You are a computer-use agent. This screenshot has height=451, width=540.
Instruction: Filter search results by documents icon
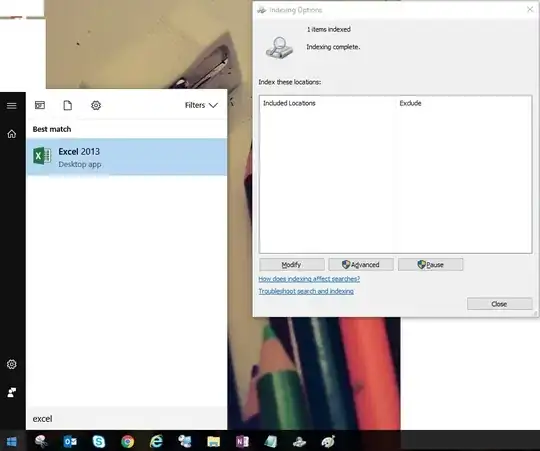(x=68, y=105)
